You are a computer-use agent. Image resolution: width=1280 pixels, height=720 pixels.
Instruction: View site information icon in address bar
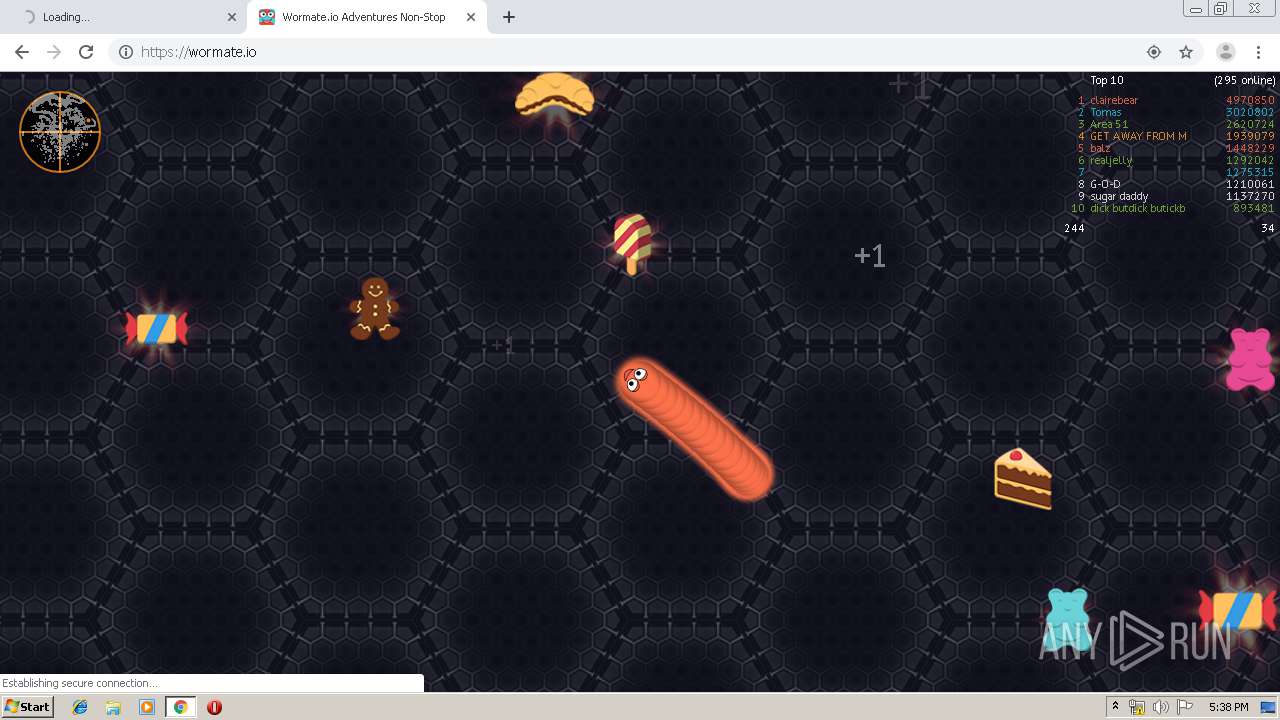point(126,52)
